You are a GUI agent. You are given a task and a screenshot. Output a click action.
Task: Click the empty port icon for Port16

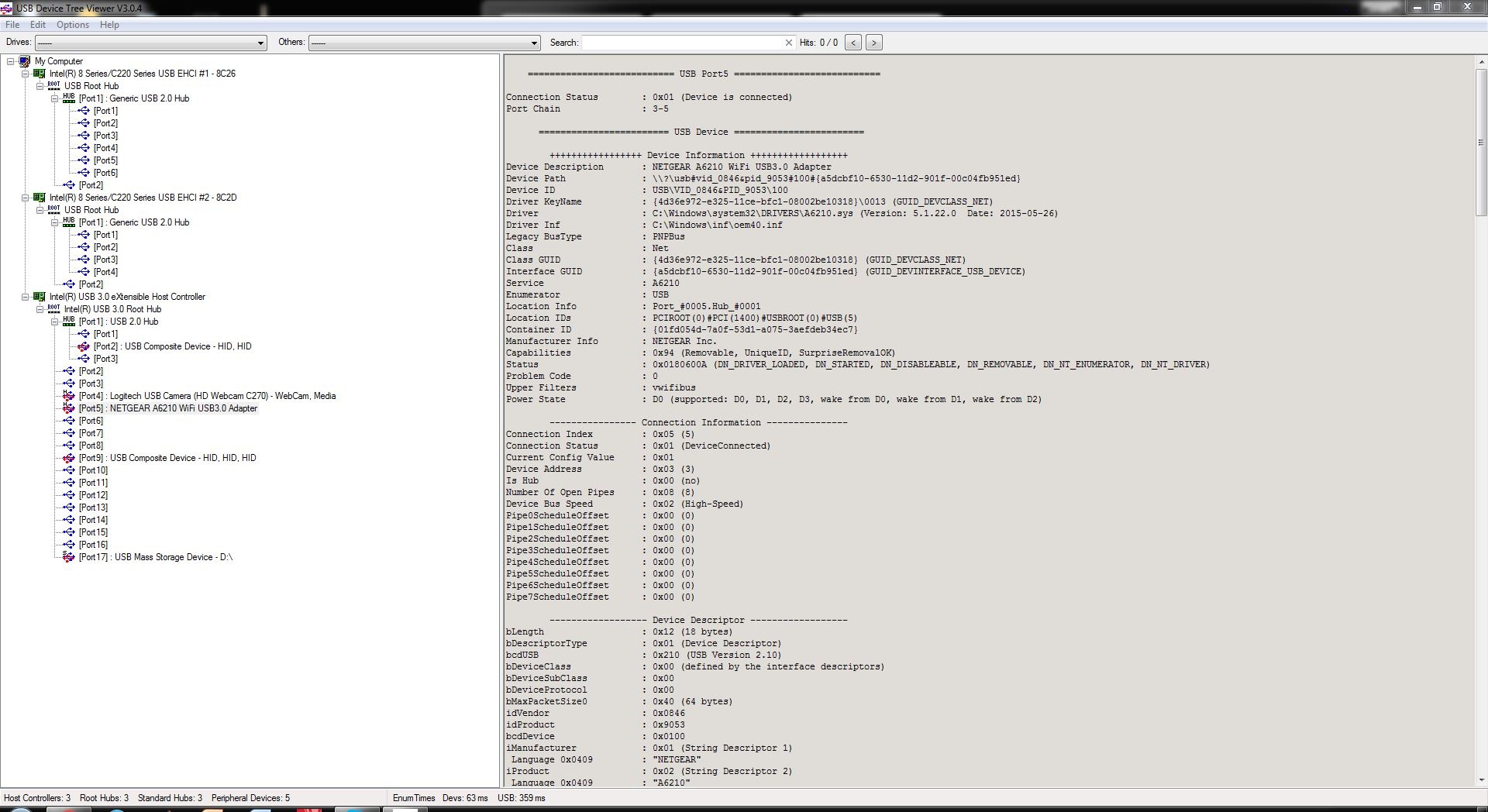(69, 545)
